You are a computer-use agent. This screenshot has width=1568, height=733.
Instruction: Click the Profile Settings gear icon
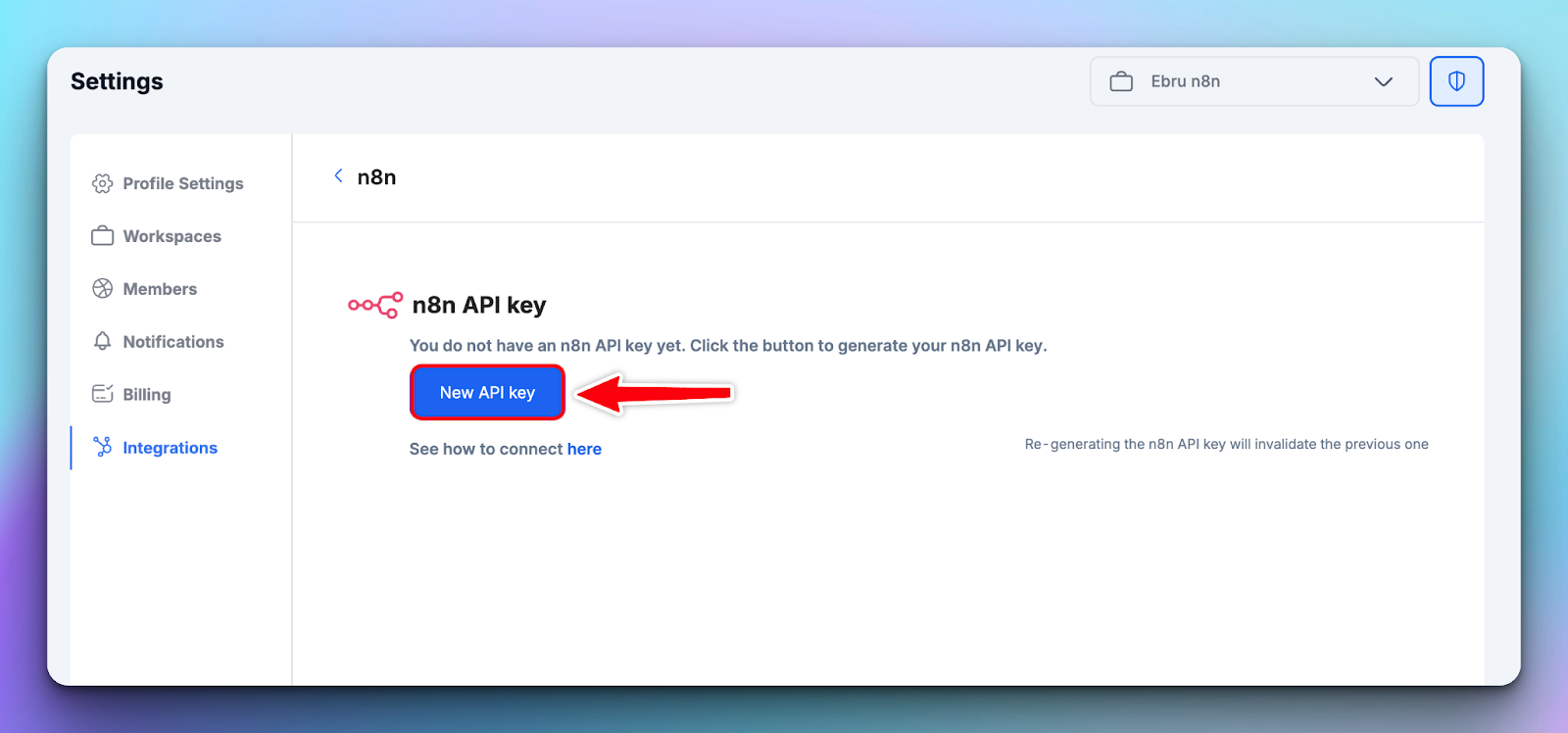click(x=102, y=183)
